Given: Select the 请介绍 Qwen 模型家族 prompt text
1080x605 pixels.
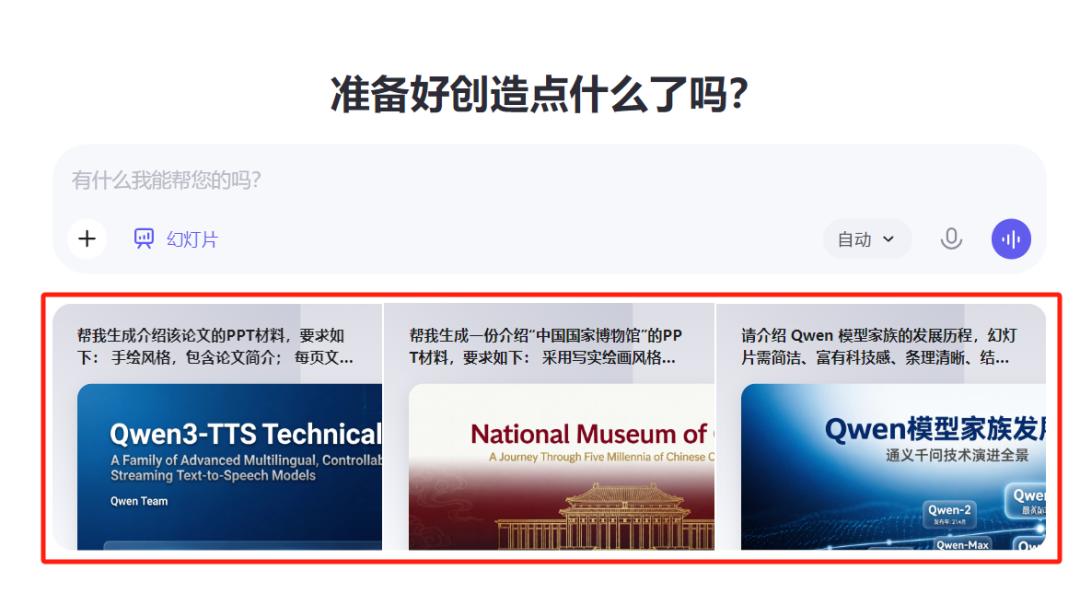Looking at the screenshot, I should pos(878,346).
